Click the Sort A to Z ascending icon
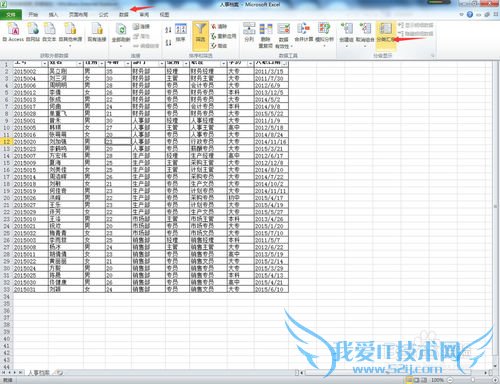Viewport: 500px width, 384px height. [x=168, y=30]
